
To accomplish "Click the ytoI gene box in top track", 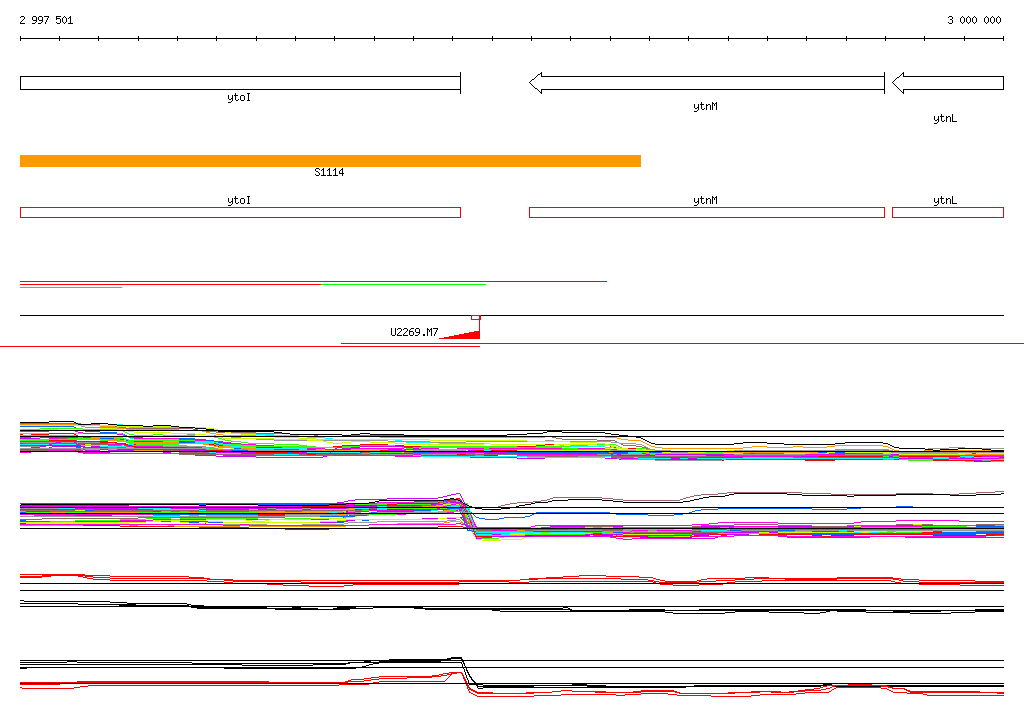I will pyautogui.click(x=240, y=83).
